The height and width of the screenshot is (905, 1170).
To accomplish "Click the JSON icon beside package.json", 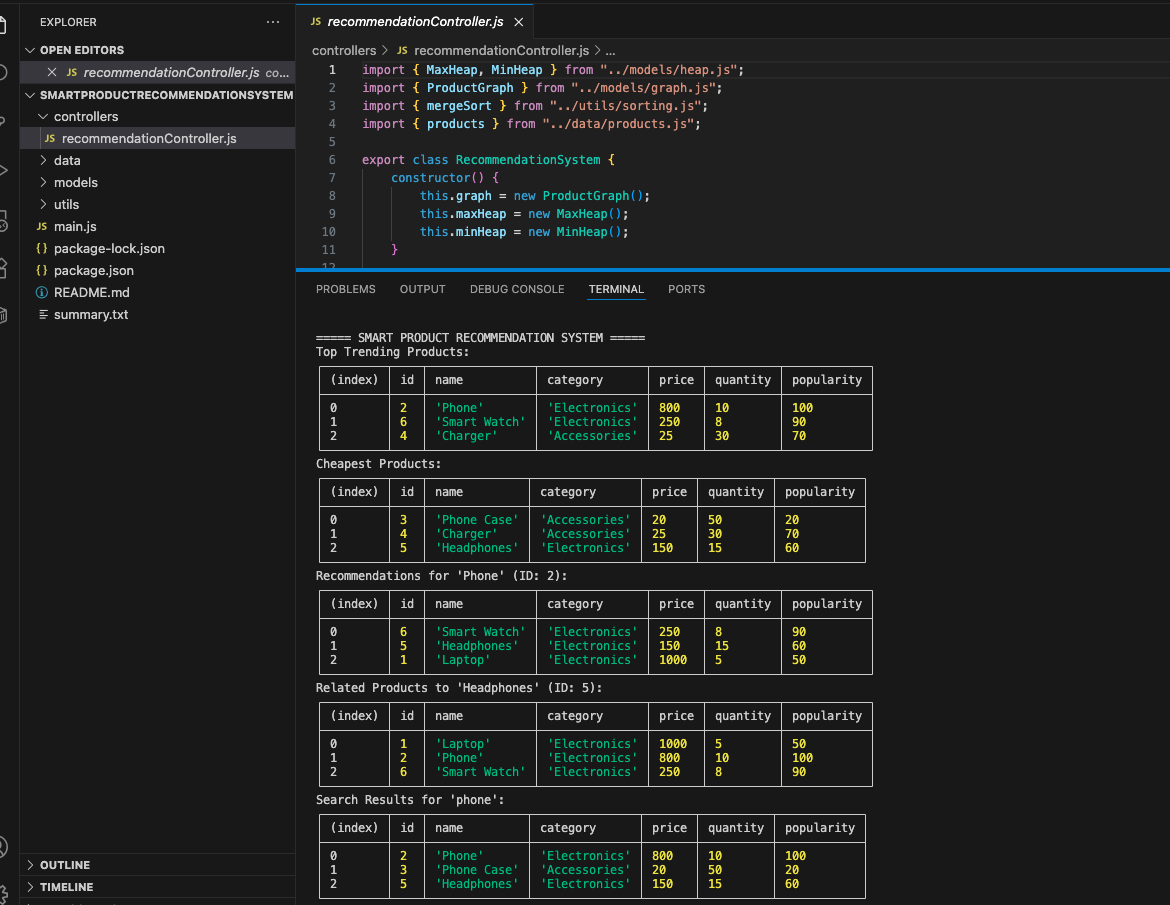I will pyautogui.click(x=42, y=270).
